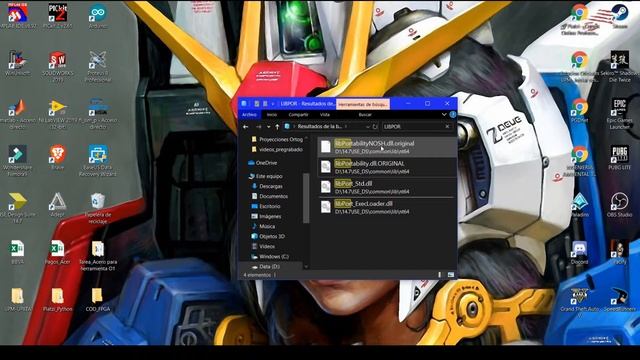The height and width of the screenshot is (360, 640).
Task: Open the Sekiro Shadows Die Twice shortcut
Action: (620, 66)
